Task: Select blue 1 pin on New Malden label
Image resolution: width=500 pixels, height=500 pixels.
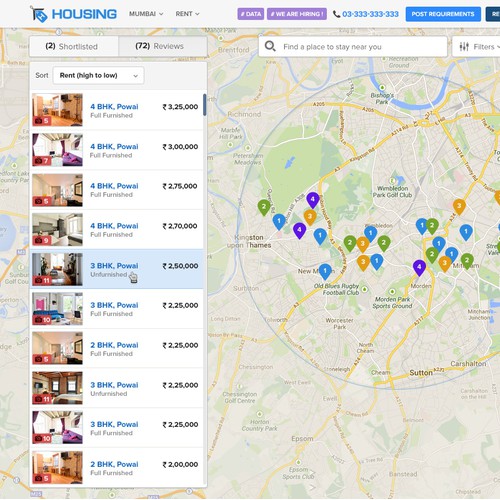Action: coord(325,272)
